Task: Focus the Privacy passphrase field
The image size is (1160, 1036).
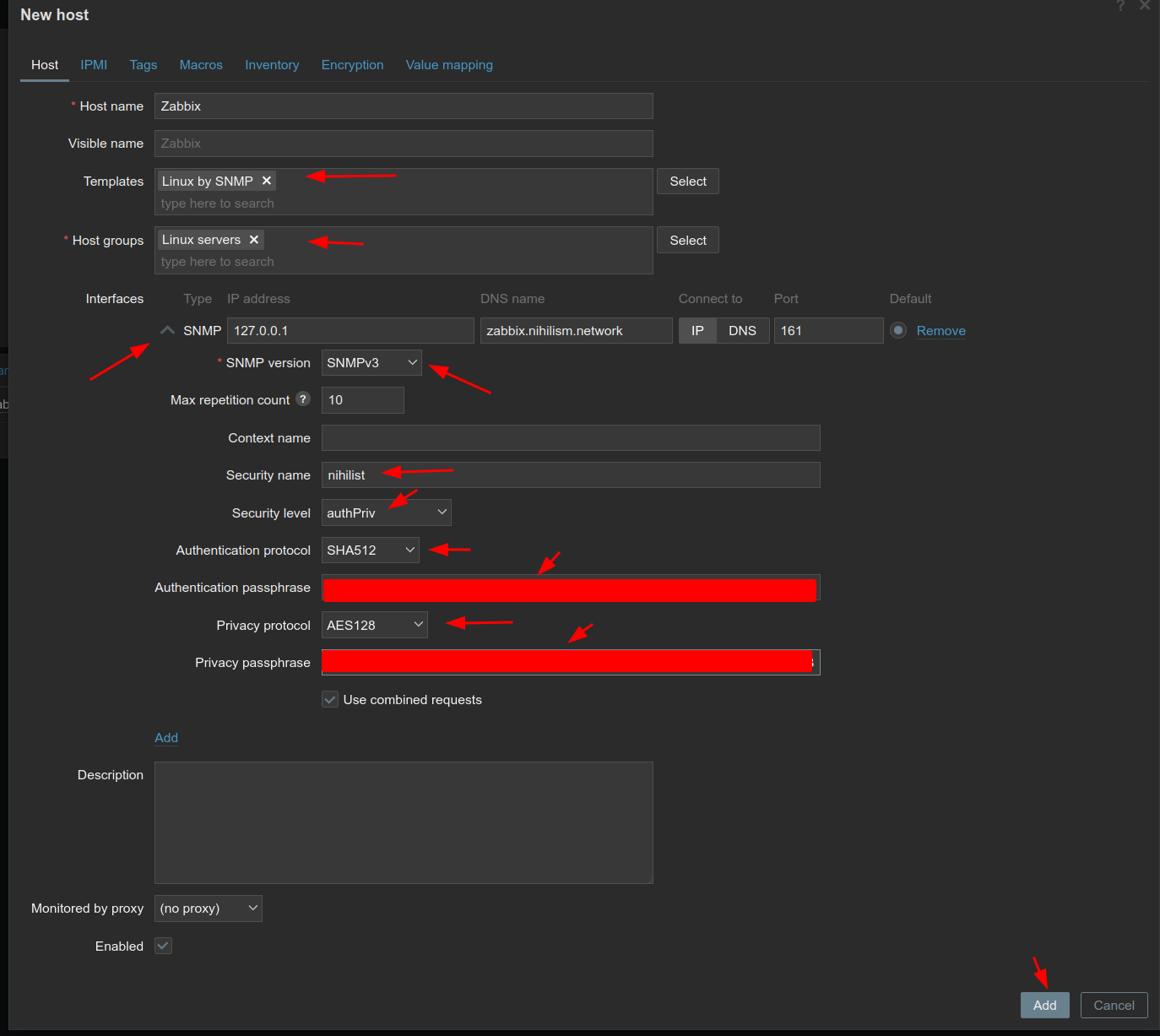Action: coord(571,662)
